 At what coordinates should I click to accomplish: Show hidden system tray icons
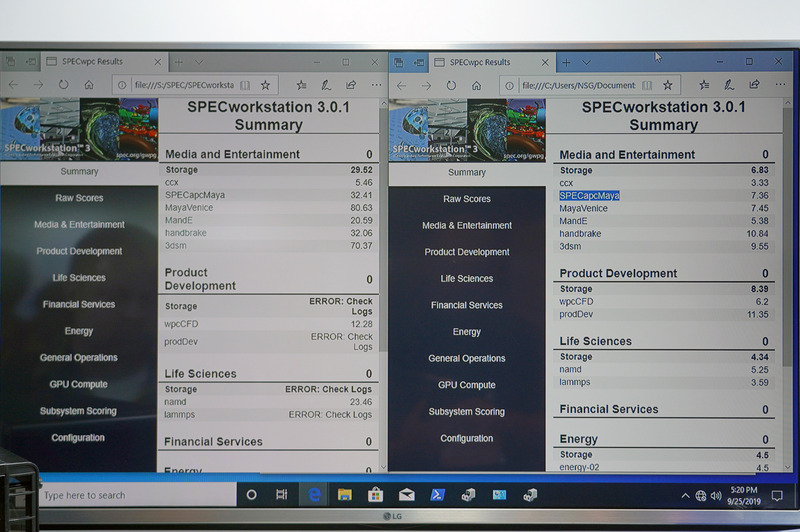685,495
